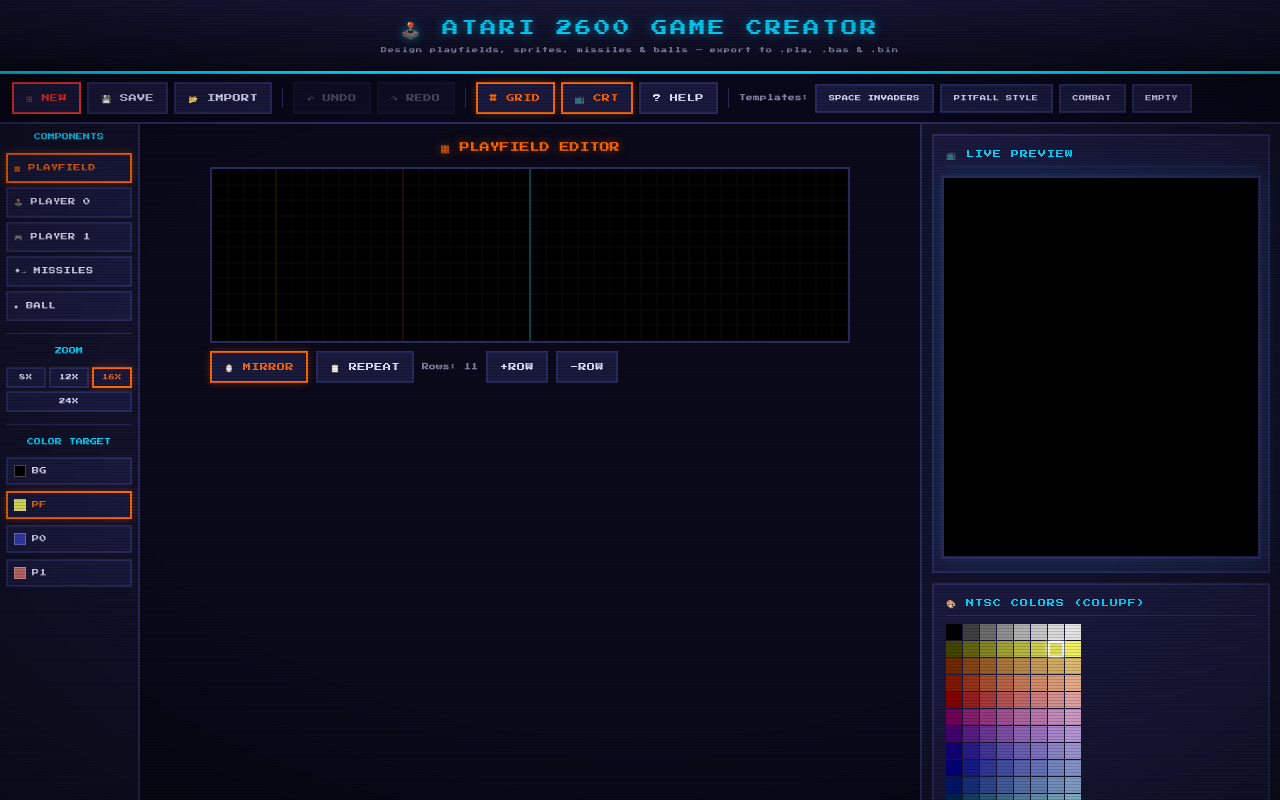Load the Pitfall Style template
1280x800 pixels.
click(x=996, y=98)
